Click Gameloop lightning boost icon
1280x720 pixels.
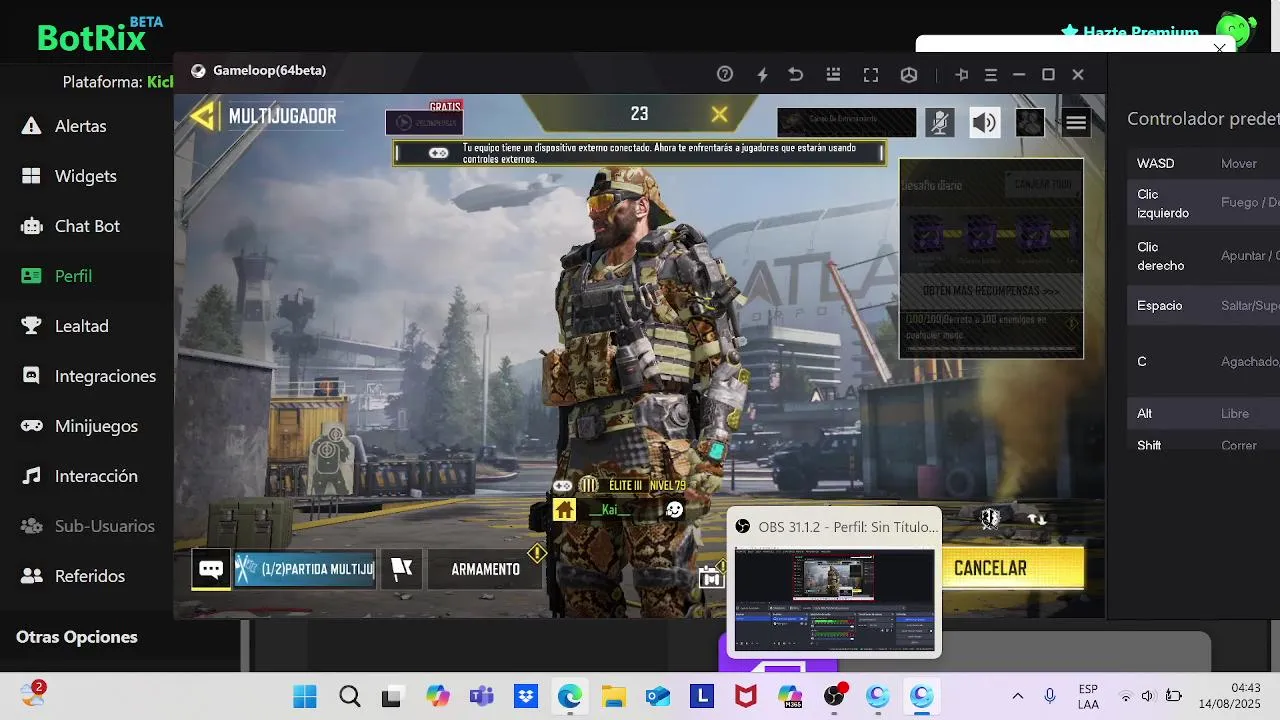click(x=762, y=74)
